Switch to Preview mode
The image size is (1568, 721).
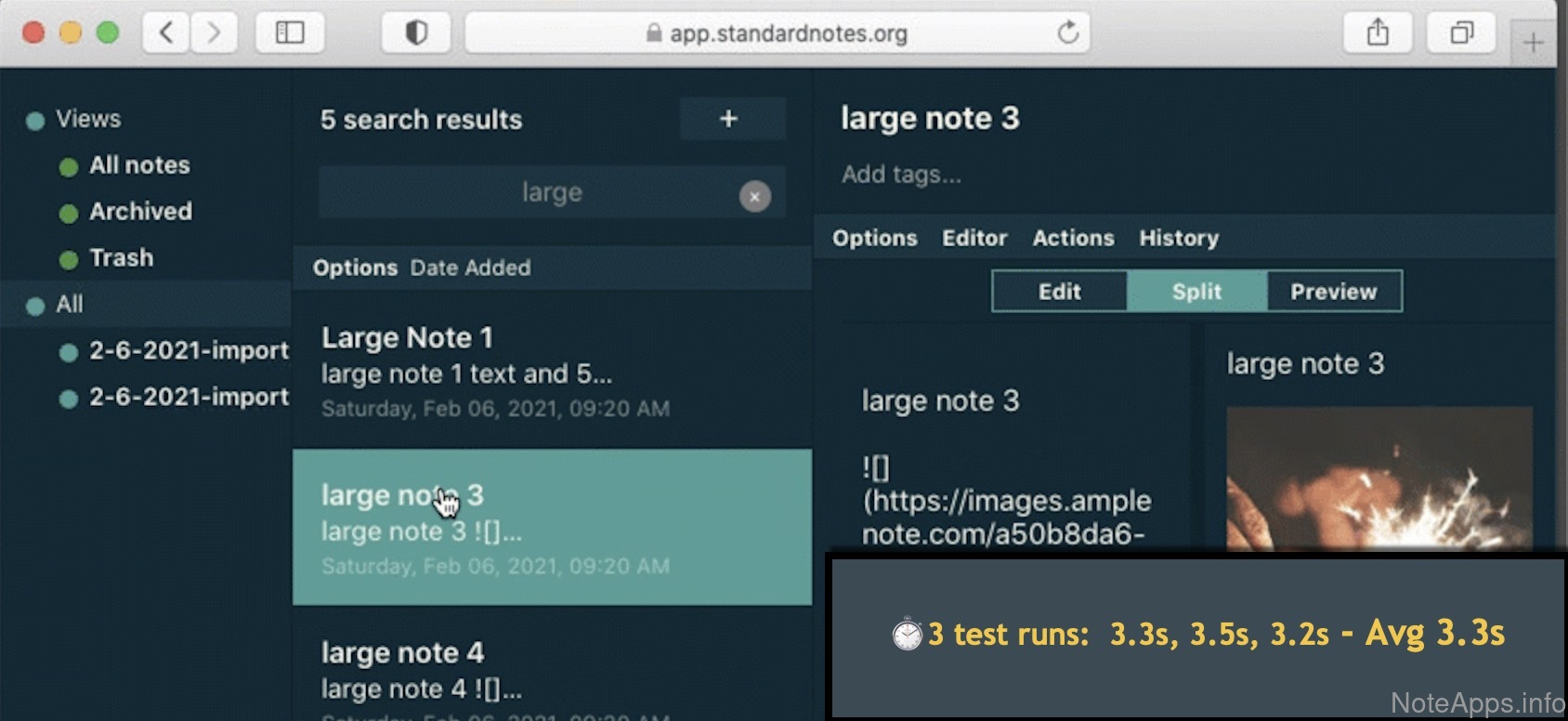(1333, 292)
